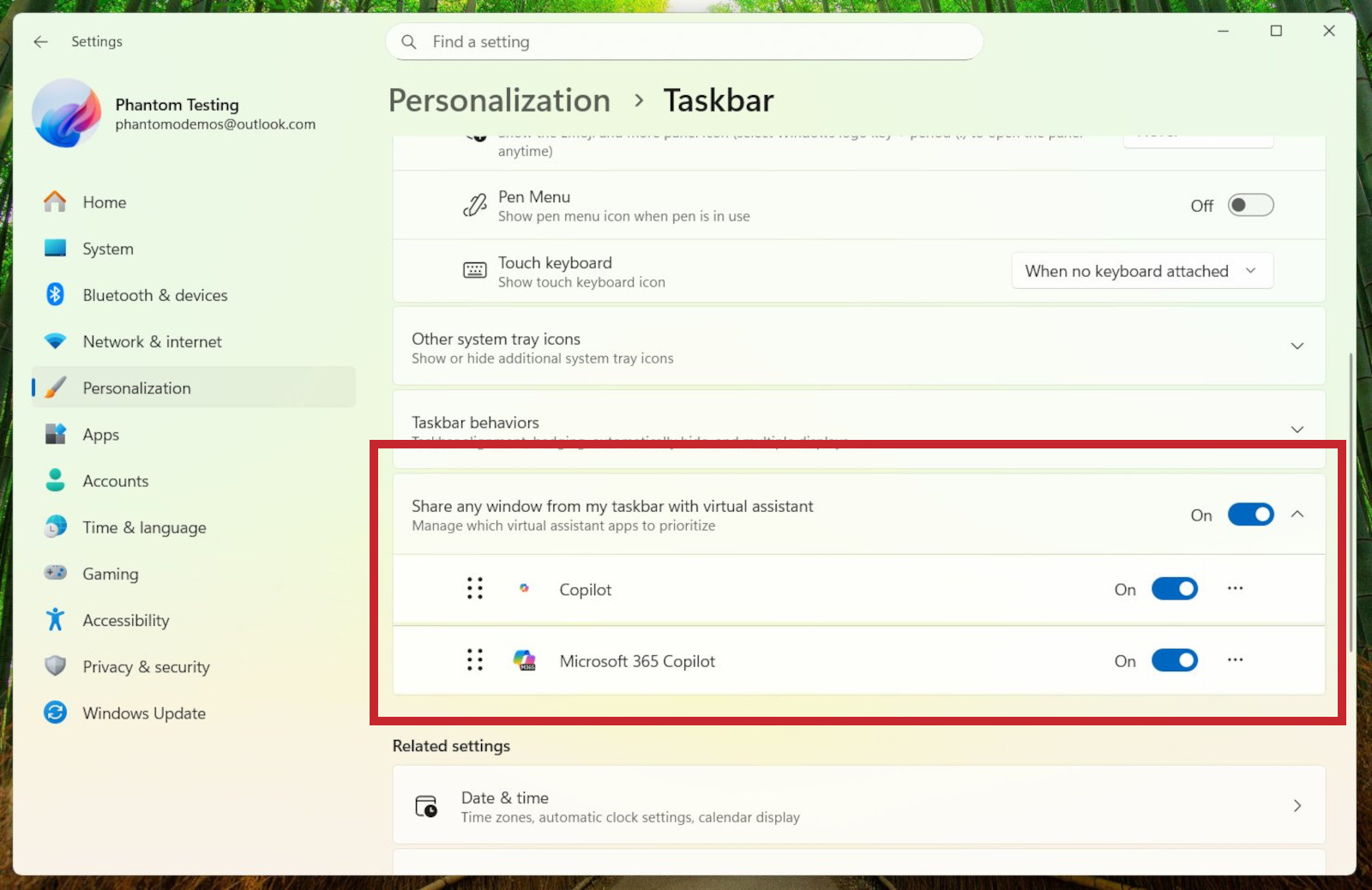
Task: Open the touch keyboard display dropdown
Action: (x=1141, y=270)
